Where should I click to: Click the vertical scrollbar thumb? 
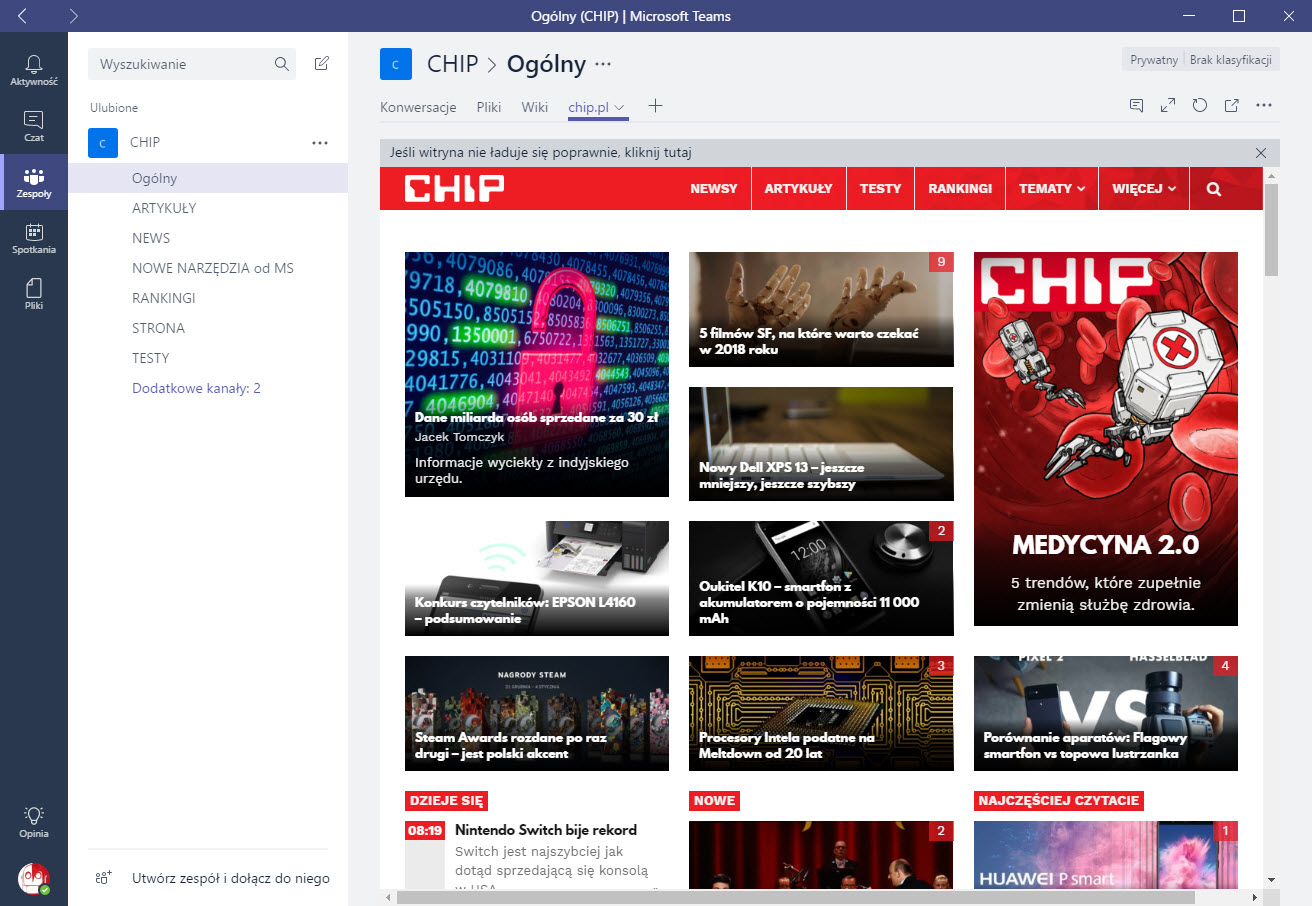(x=1271, y=229)
